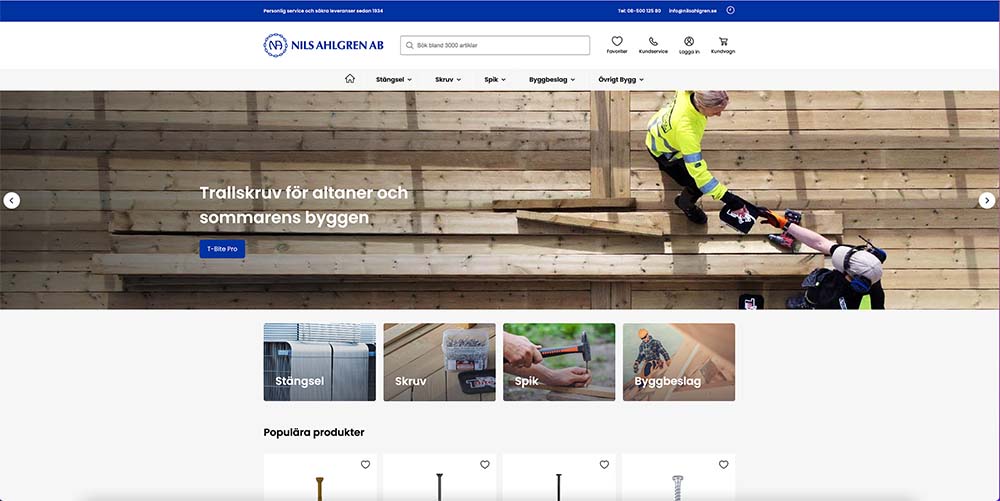1000x501 pixels.
Task: Toggle favorite heart on fourth product
Action: [x=724, y=465]
